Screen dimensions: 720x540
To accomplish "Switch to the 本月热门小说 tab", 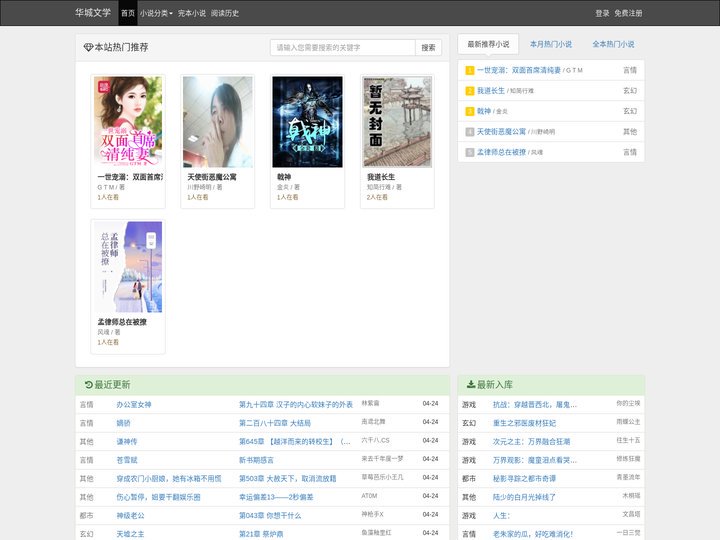I will (551, 44).
